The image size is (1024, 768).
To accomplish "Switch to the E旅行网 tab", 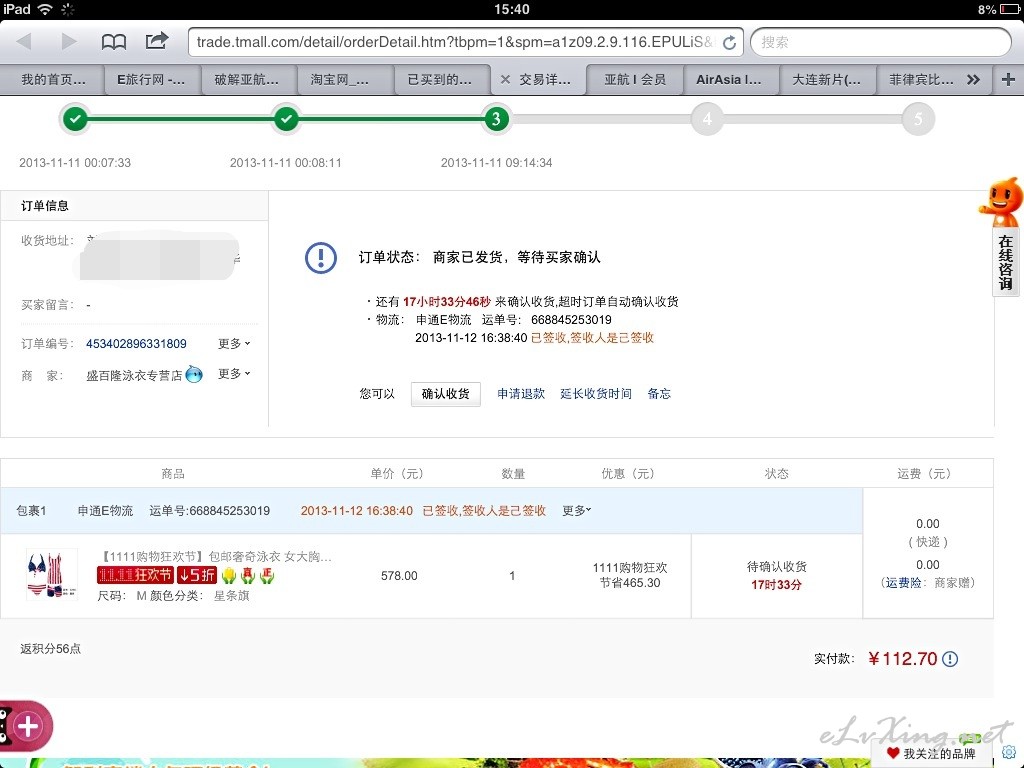I will pyautogui.click(x=151, y=80).
